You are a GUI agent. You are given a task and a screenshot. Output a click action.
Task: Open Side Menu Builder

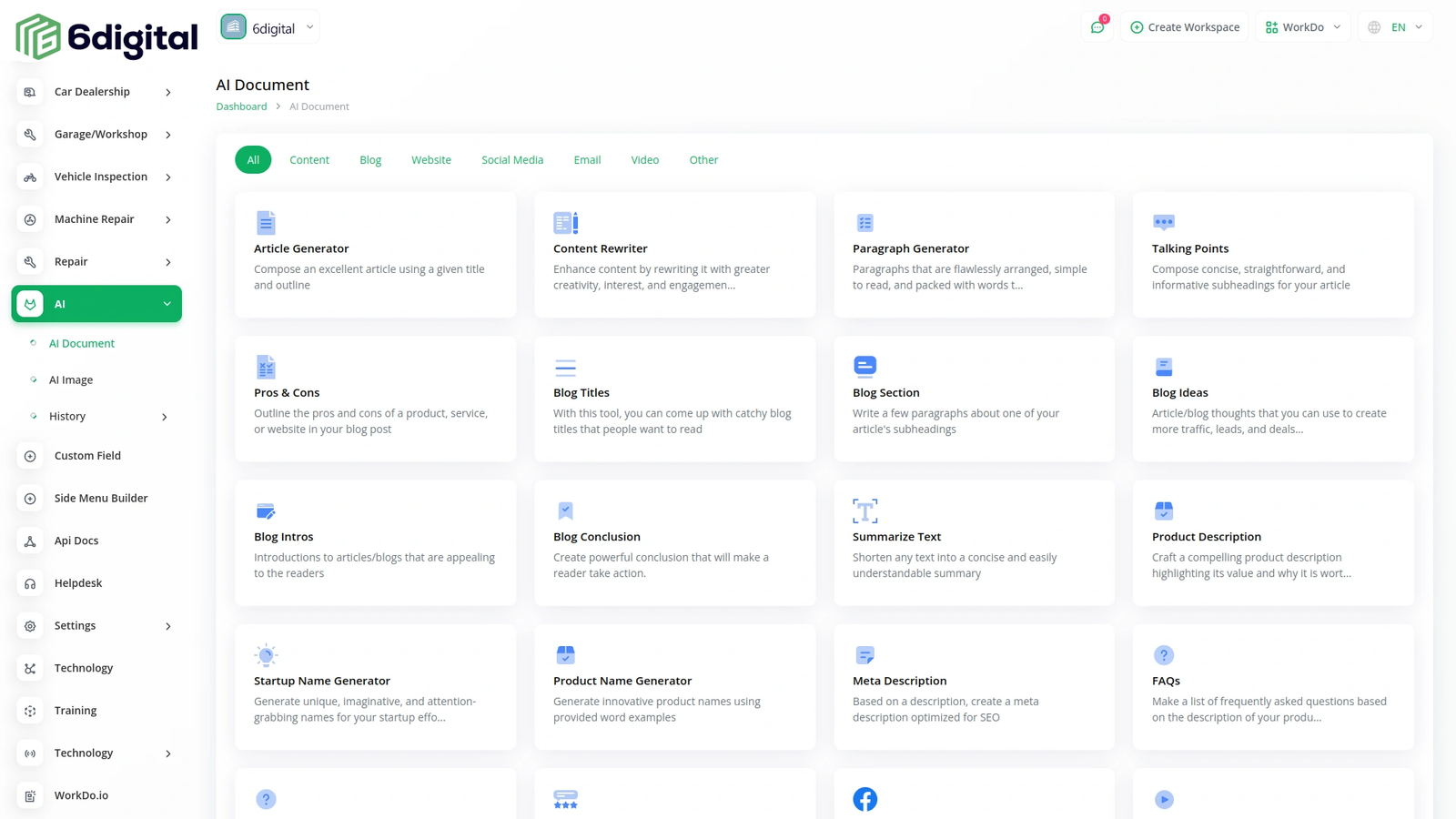coord(96,499)
